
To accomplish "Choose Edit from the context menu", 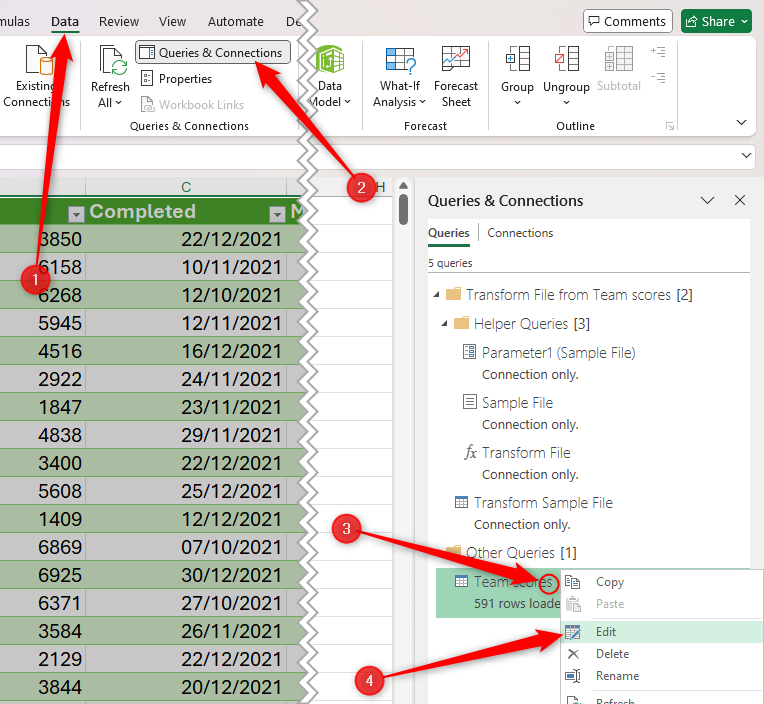I will pos(605,632).
